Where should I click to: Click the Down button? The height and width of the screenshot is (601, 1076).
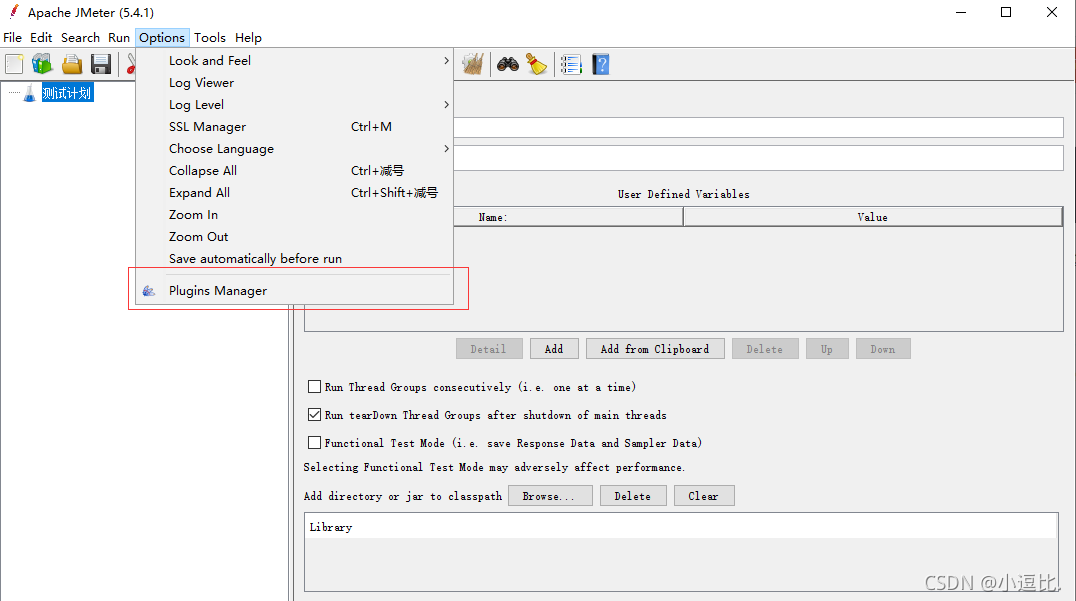coord(883,349)
